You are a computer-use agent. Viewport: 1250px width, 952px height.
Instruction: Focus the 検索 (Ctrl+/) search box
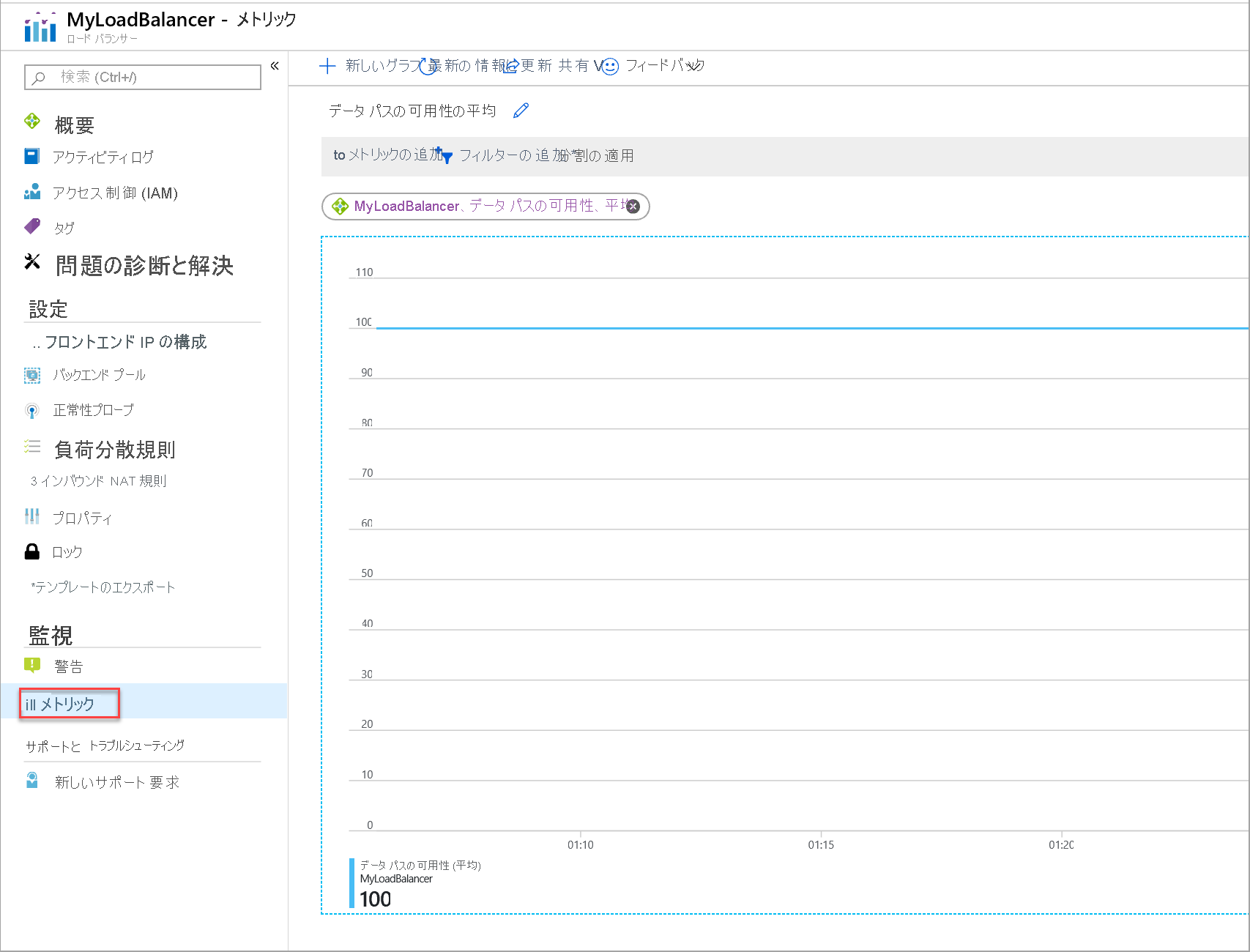coord(143,77)
